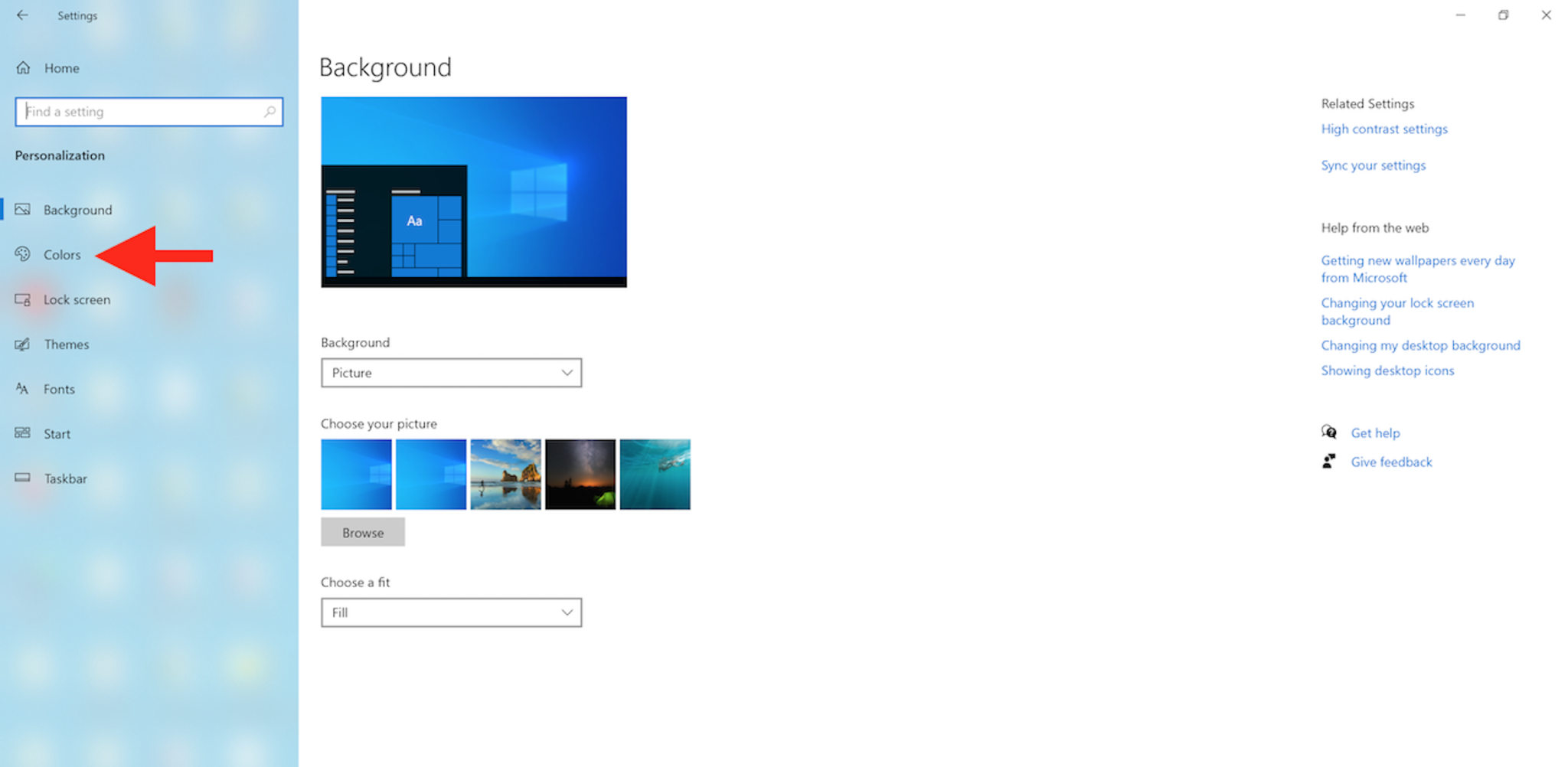Screen dimensions: 1568x767
Task: Open the Choose a fit dropdown showing Fill
Action: click(x=451, y=612)
